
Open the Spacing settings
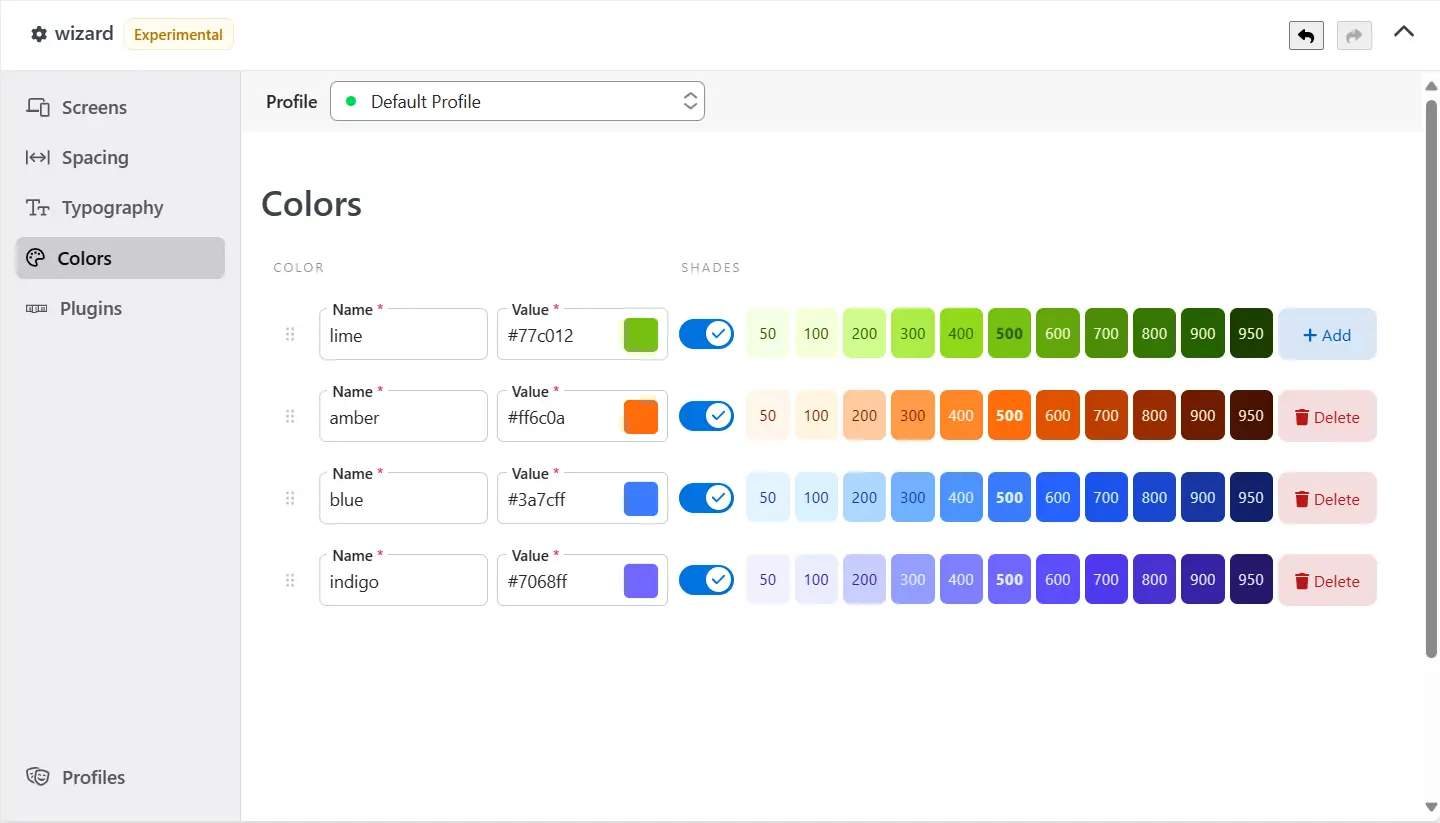pos(94,157)
